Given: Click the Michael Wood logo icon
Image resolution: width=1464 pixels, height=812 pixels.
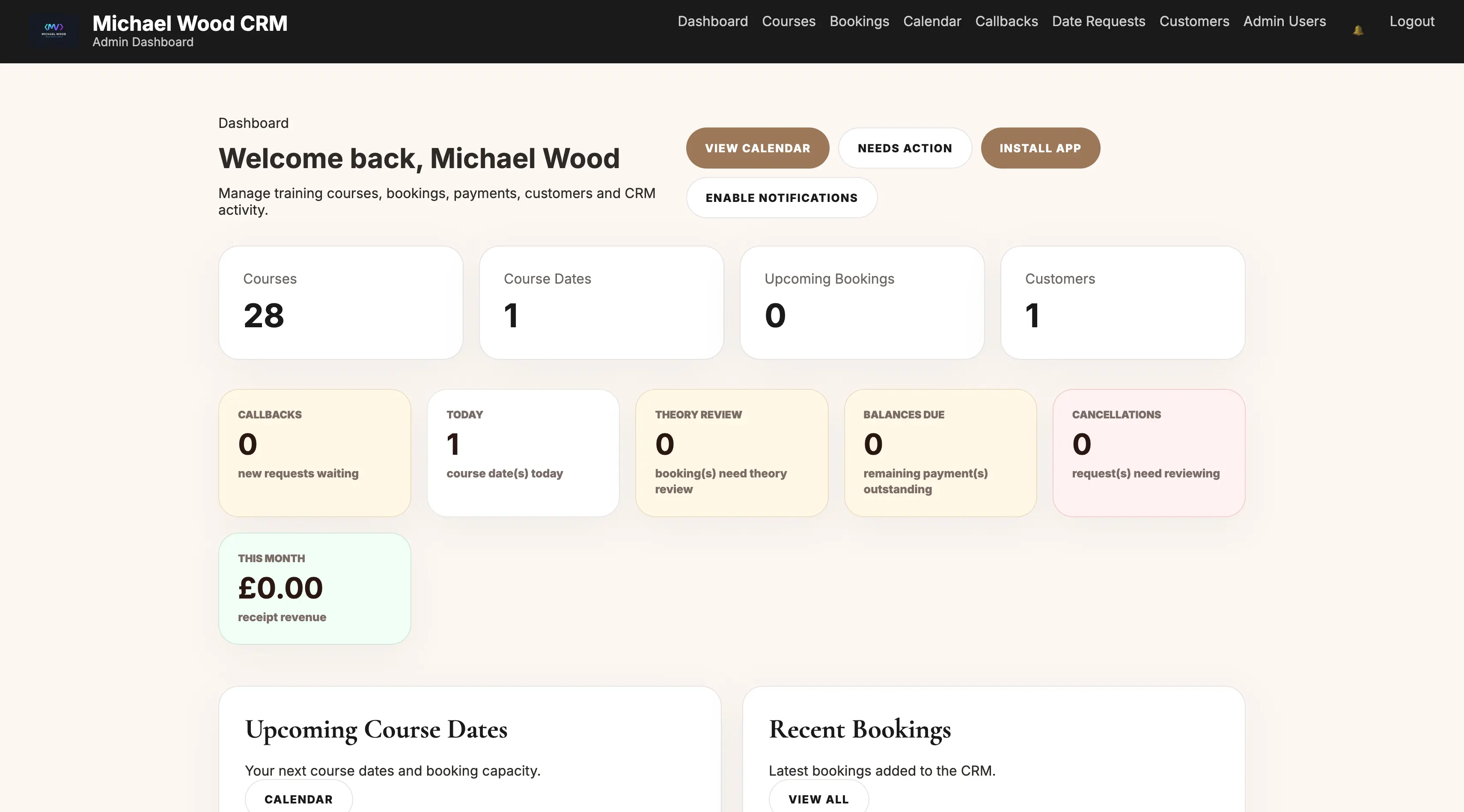Looking at the screenshot, I should [x=54, y=31].
